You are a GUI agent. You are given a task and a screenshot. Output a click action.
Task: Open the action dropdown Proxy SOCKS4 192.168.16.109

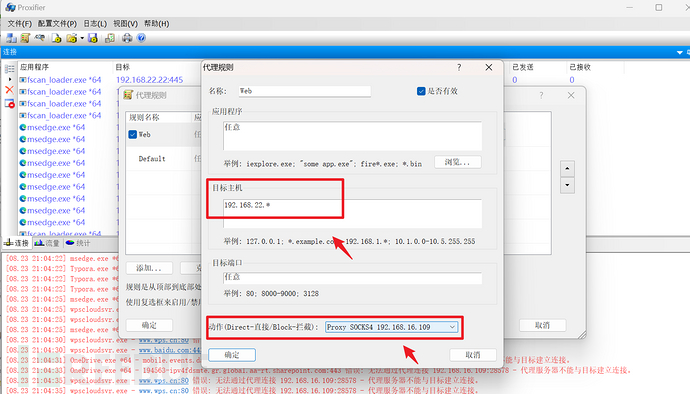click(x=391, y=327)
